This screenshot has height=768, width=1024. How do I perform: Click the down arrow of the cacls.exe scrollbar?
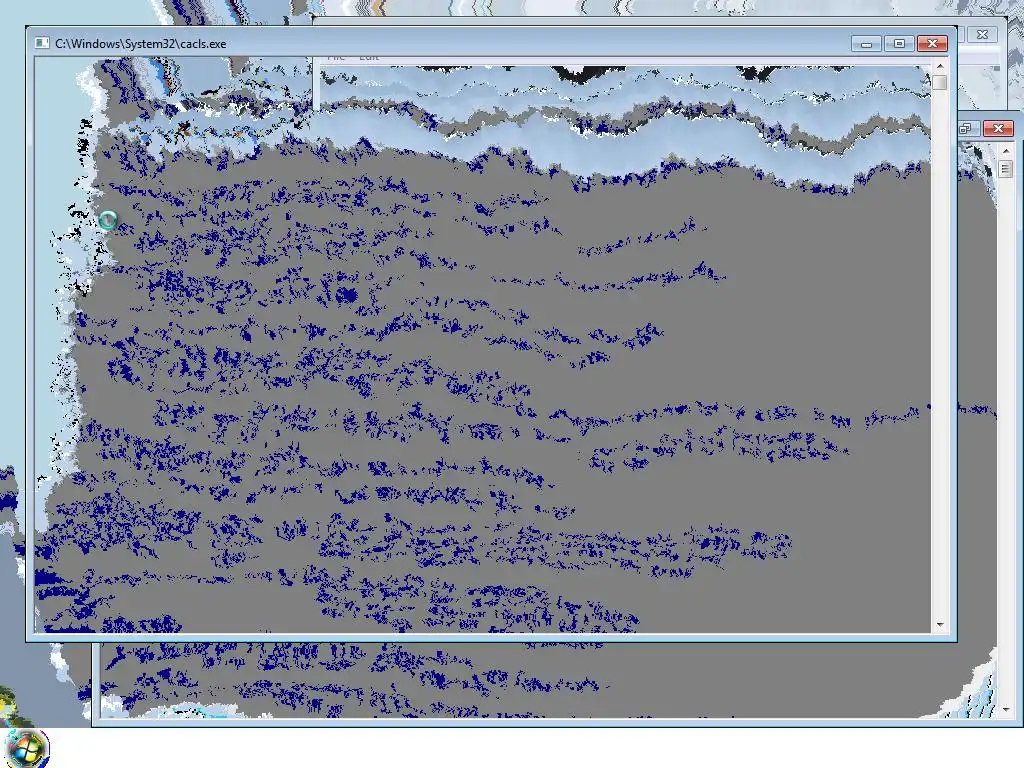[x=940, y=625]
